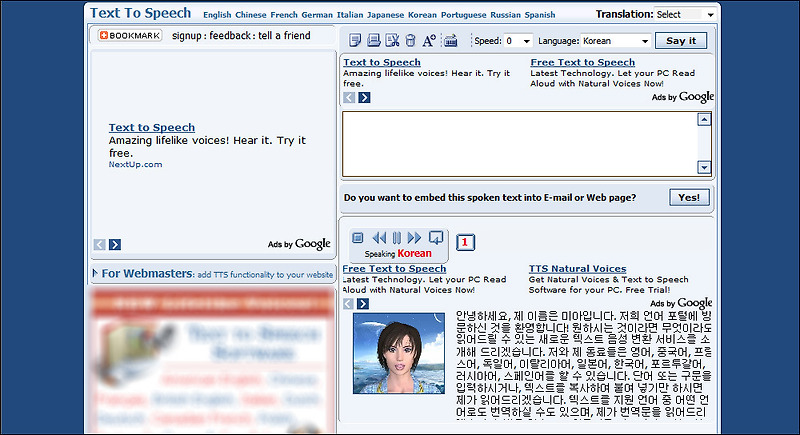This screenshot has width=800, height=435.
Task: Open 'Text to Speech' link above NextUp.com
Action: pos(152,127)
